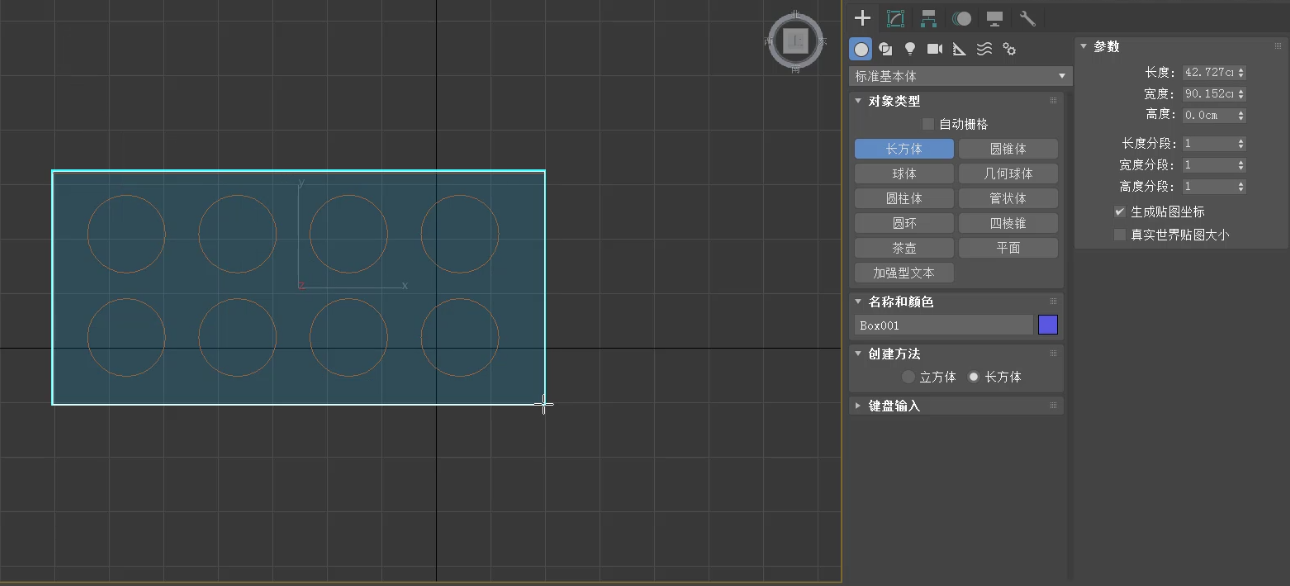The height and width of the screenshot is (586, 1290).
Task: Select the Space Warps category icon
Action: coord(984,49)
